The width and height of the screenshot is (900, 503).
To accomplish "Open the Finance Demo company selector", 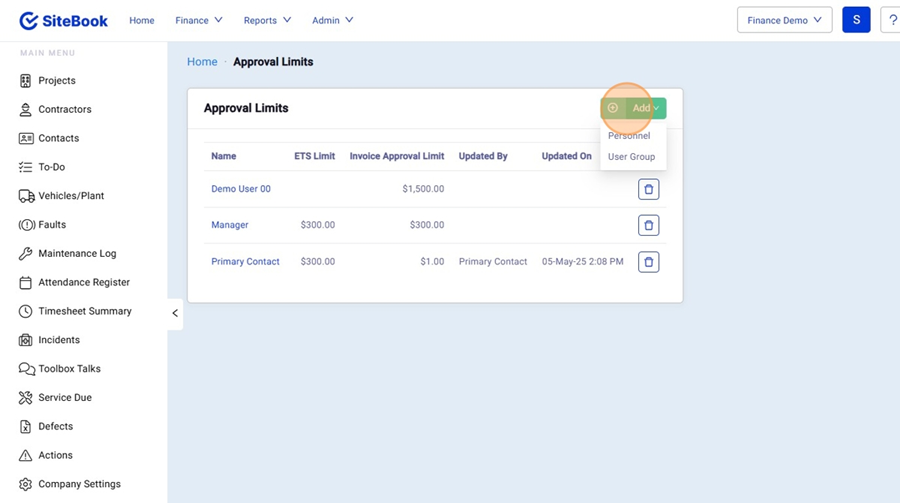I will click(784, 20).
